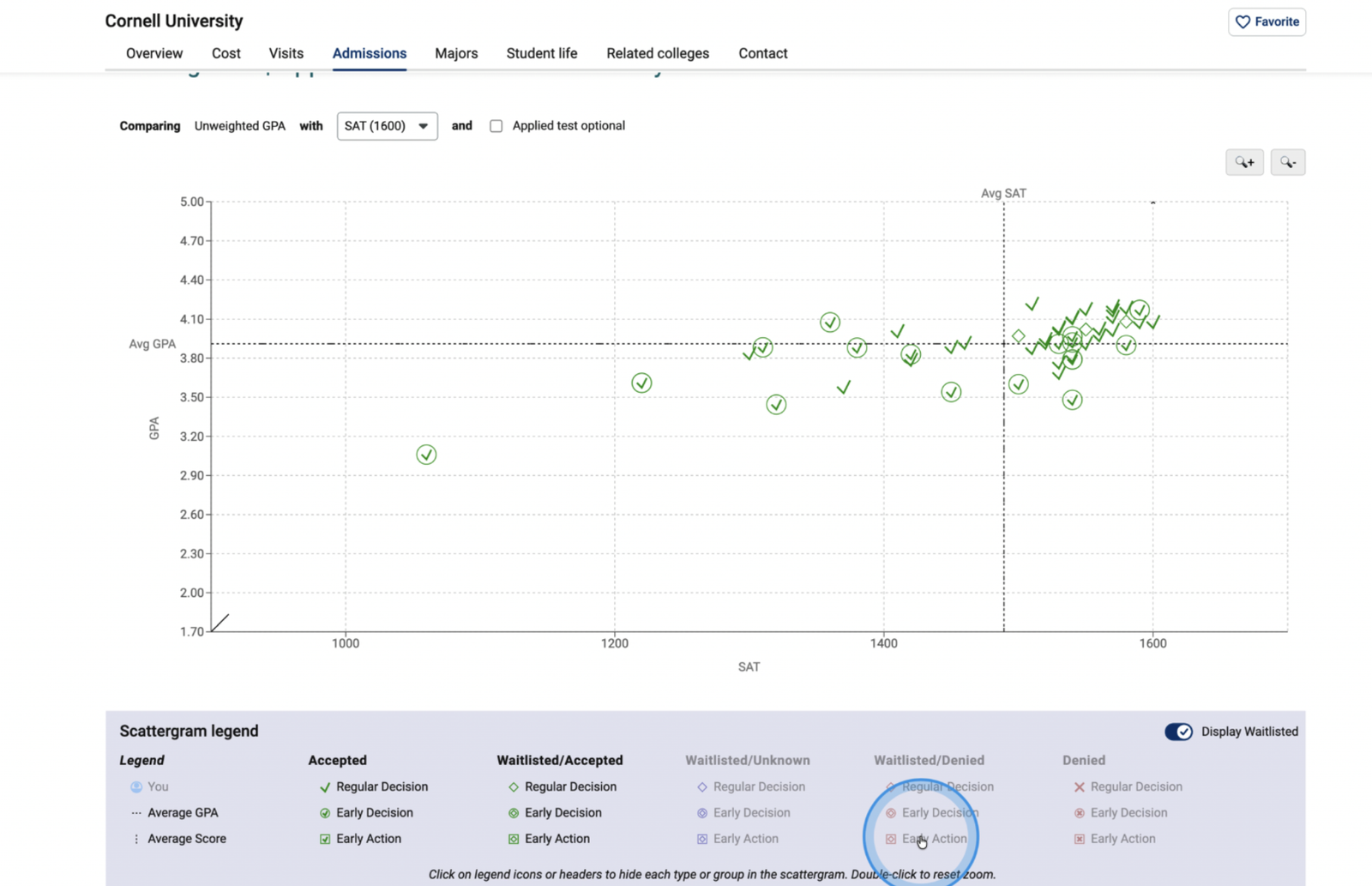Click Waitlisted/Unknown Early Decision icon
Viewport: 1372px width, 886px height.
pos(702,813)
